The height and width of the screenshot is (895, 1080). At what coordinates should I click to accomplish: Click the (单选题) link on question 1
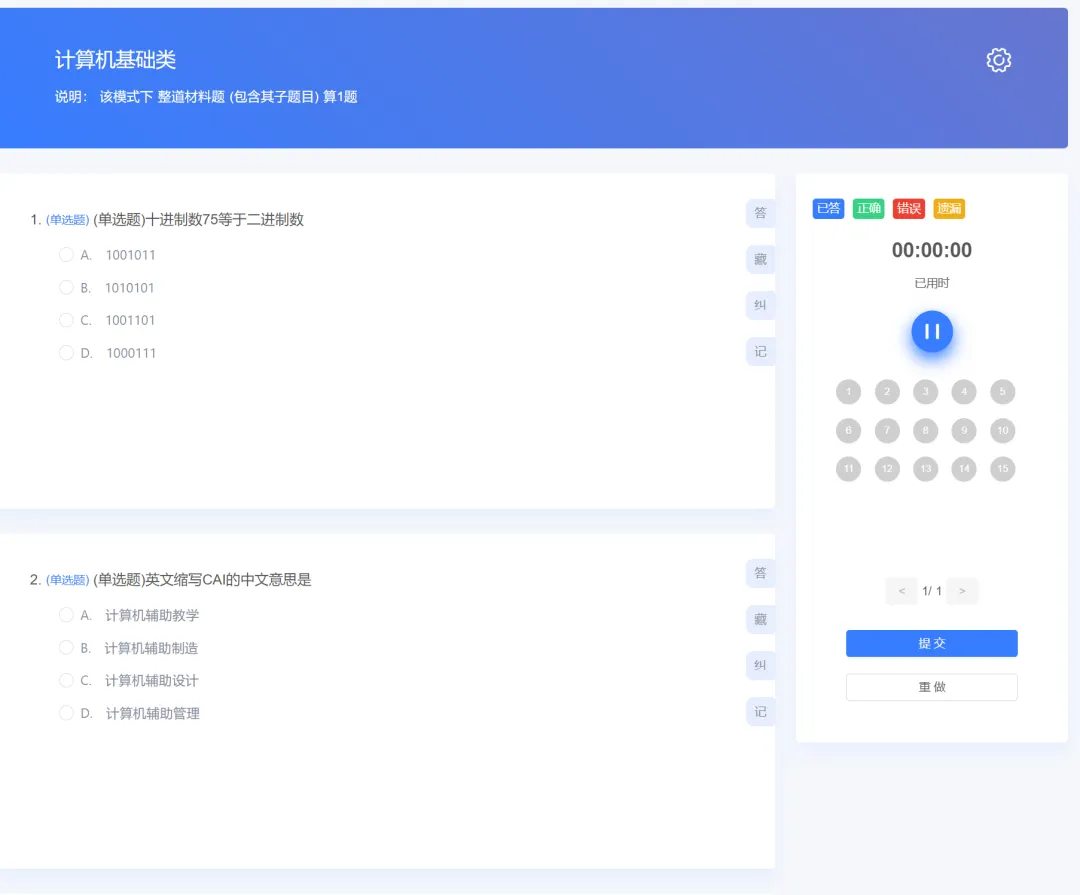tap(68, 220)
